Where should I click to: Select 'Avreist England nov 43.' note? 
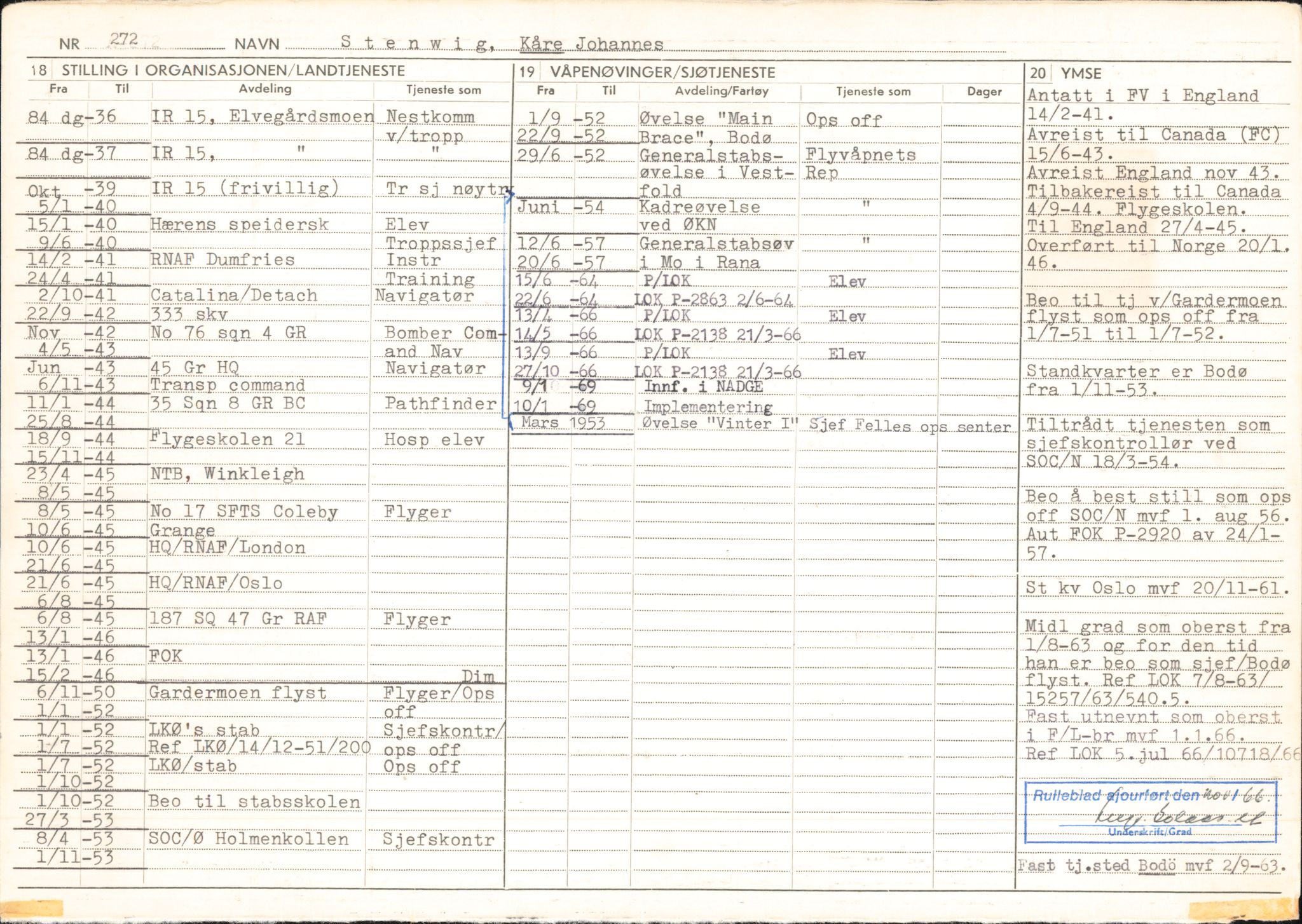pos(1153,172)
